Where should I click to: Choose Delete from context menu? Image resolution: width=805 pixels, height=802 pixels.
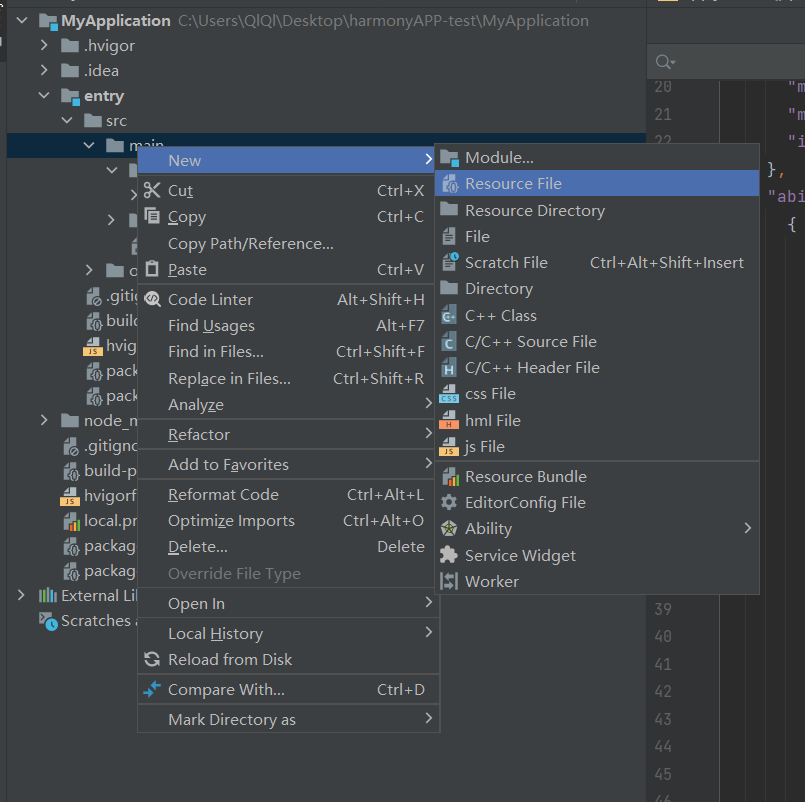286,547
